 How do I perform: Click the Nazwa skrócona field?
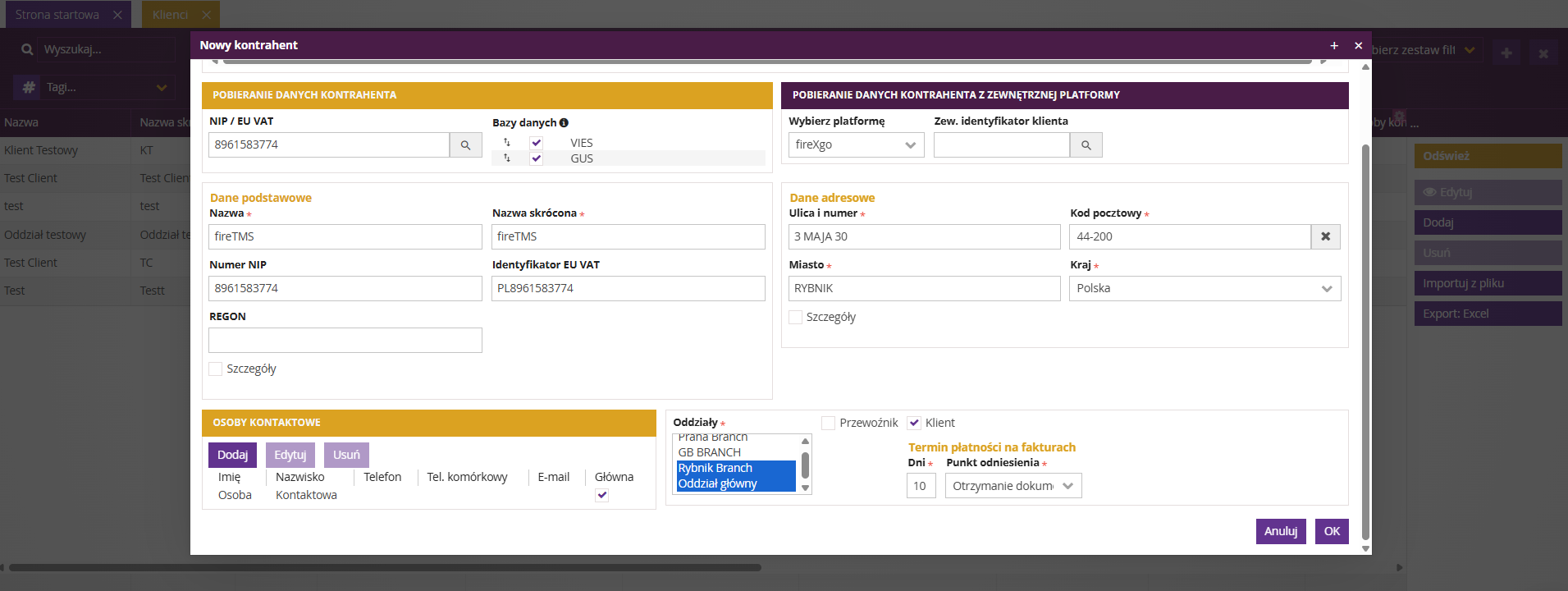pyautogui.click(x=629, y=236)
